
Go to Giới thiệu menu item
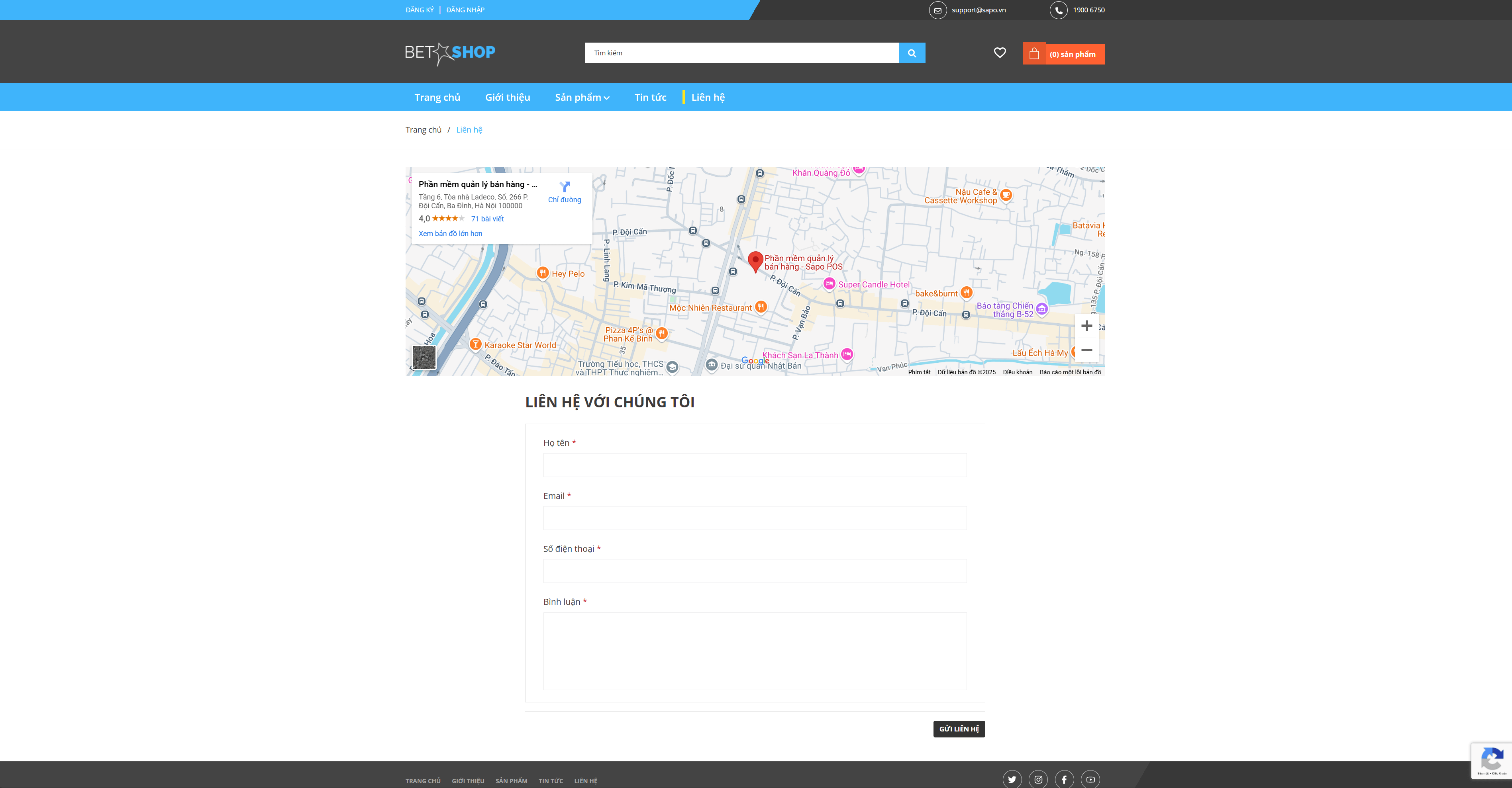507,98
